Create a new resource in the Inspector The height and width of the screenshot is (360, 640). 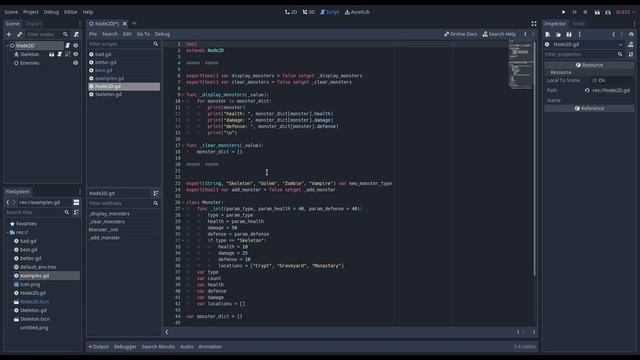click(x=548, y=35)
